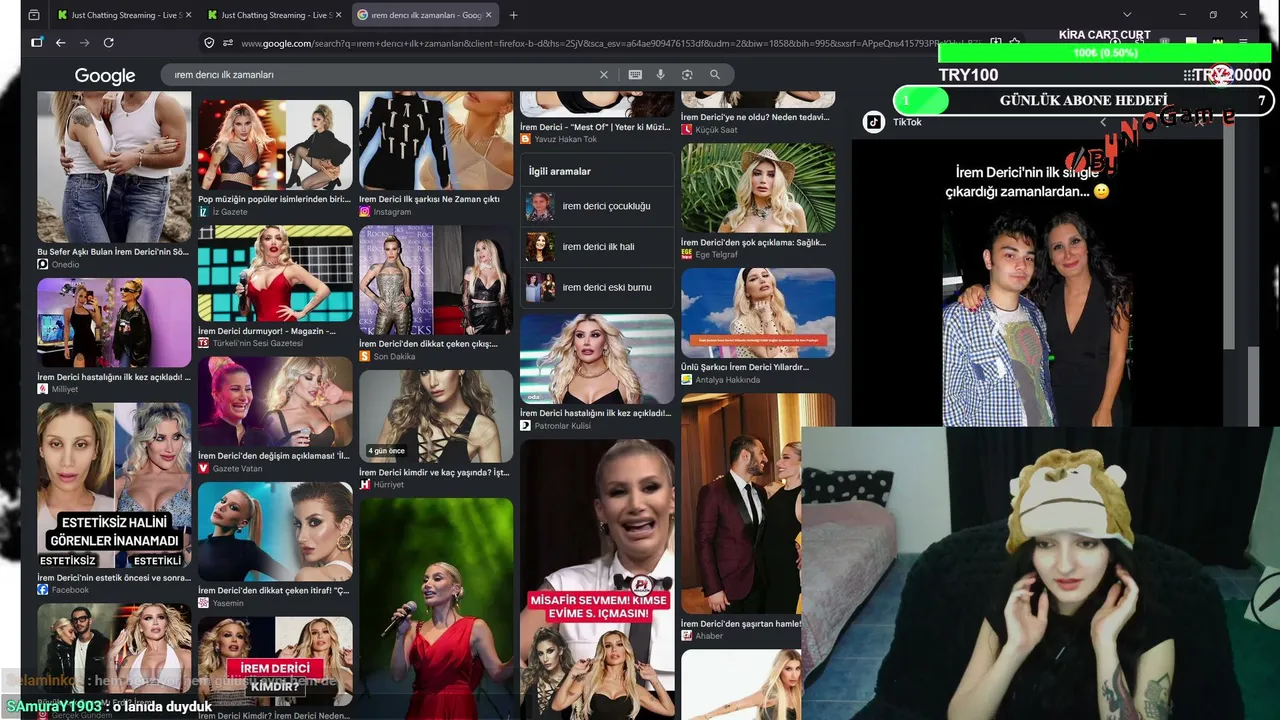Viewport: 1280px width, 720px height.
Task: Open Gazete Vatan 'değişim açıklaması' result
Action: click(x=274, y=456)
